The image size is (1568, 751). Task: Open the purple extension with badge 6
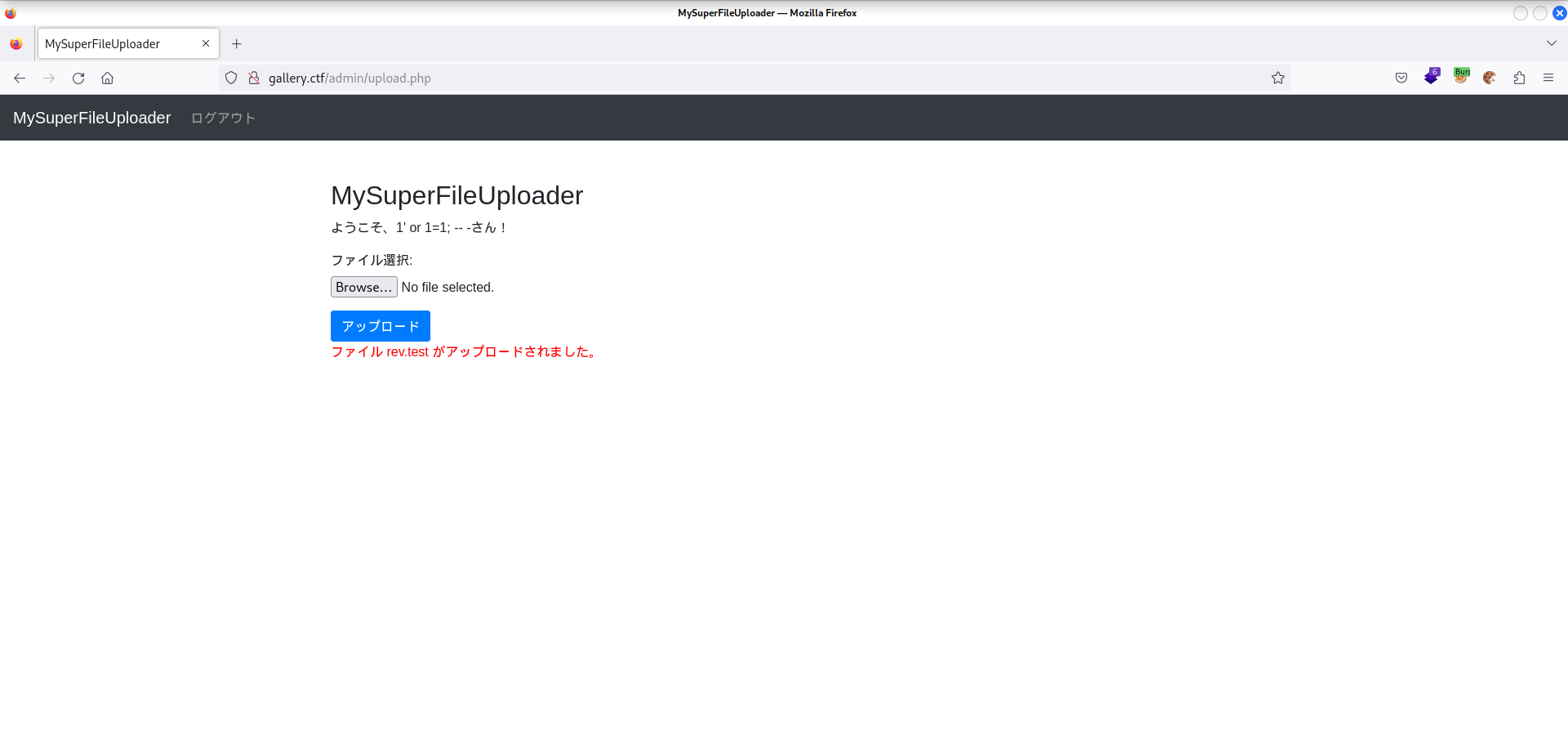coord(1432,77)
